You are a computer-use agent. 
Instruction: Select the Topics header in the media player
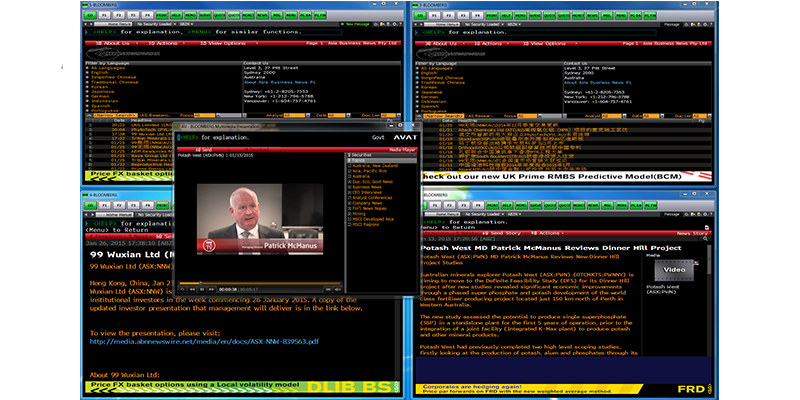point(381,160)
